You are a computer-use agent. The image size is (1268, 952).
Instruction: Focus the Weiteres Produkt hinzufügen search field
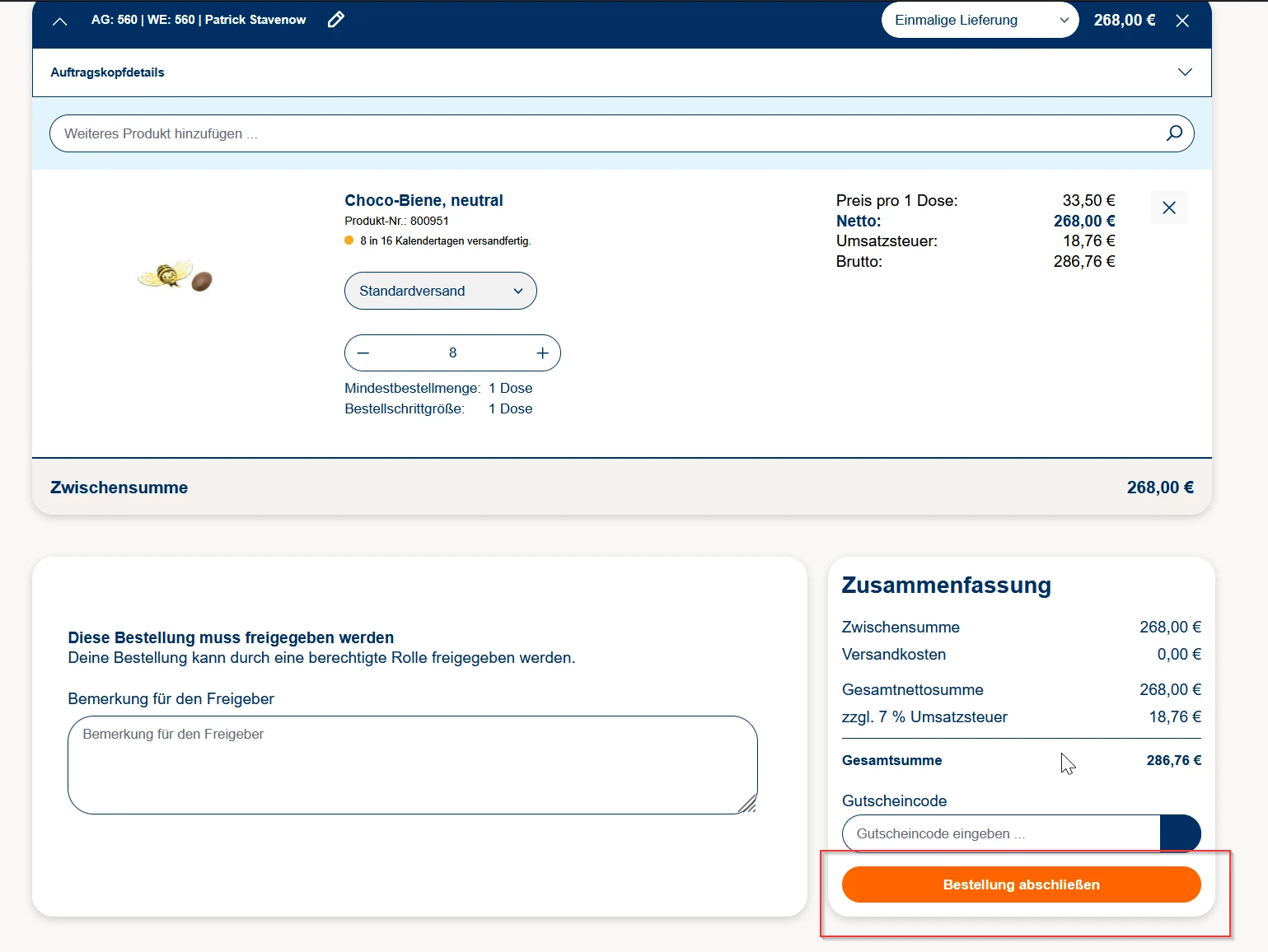point(601,133)
